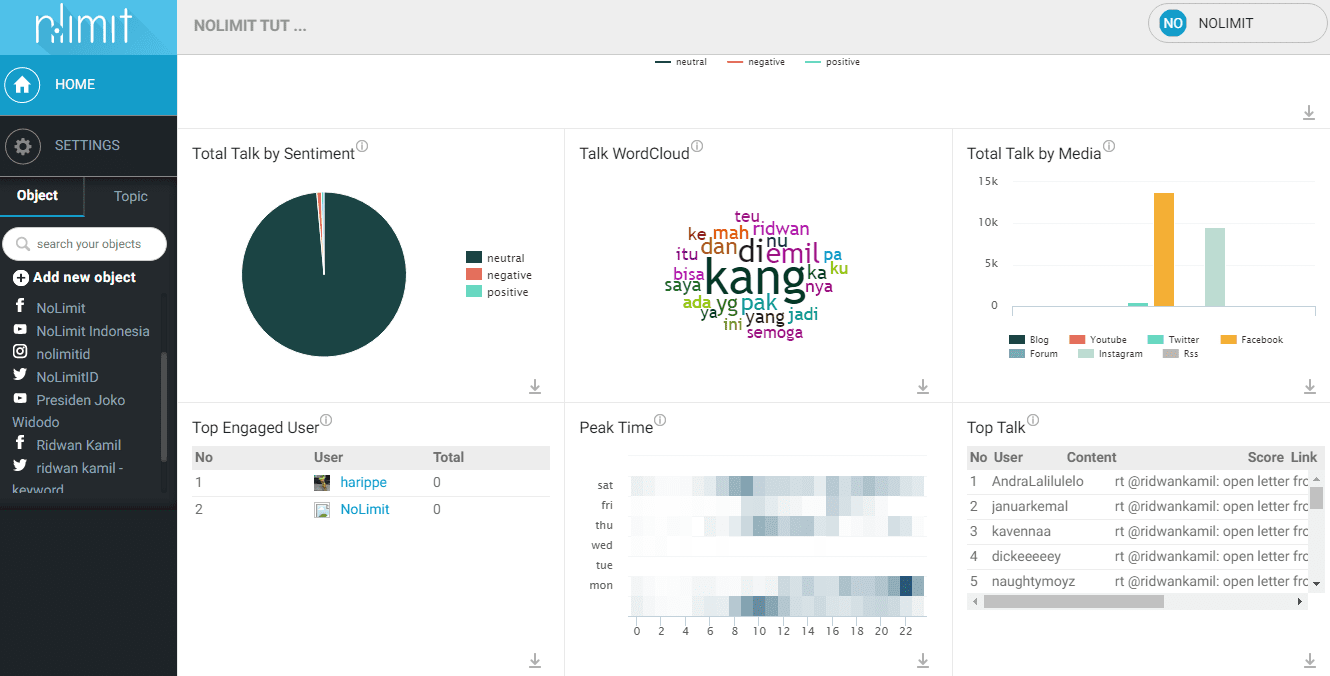Image resolution: width=1330 pixels, height=676 pixels.
Task: Open info icon next to Peak Time
Action: click(660, 421)
